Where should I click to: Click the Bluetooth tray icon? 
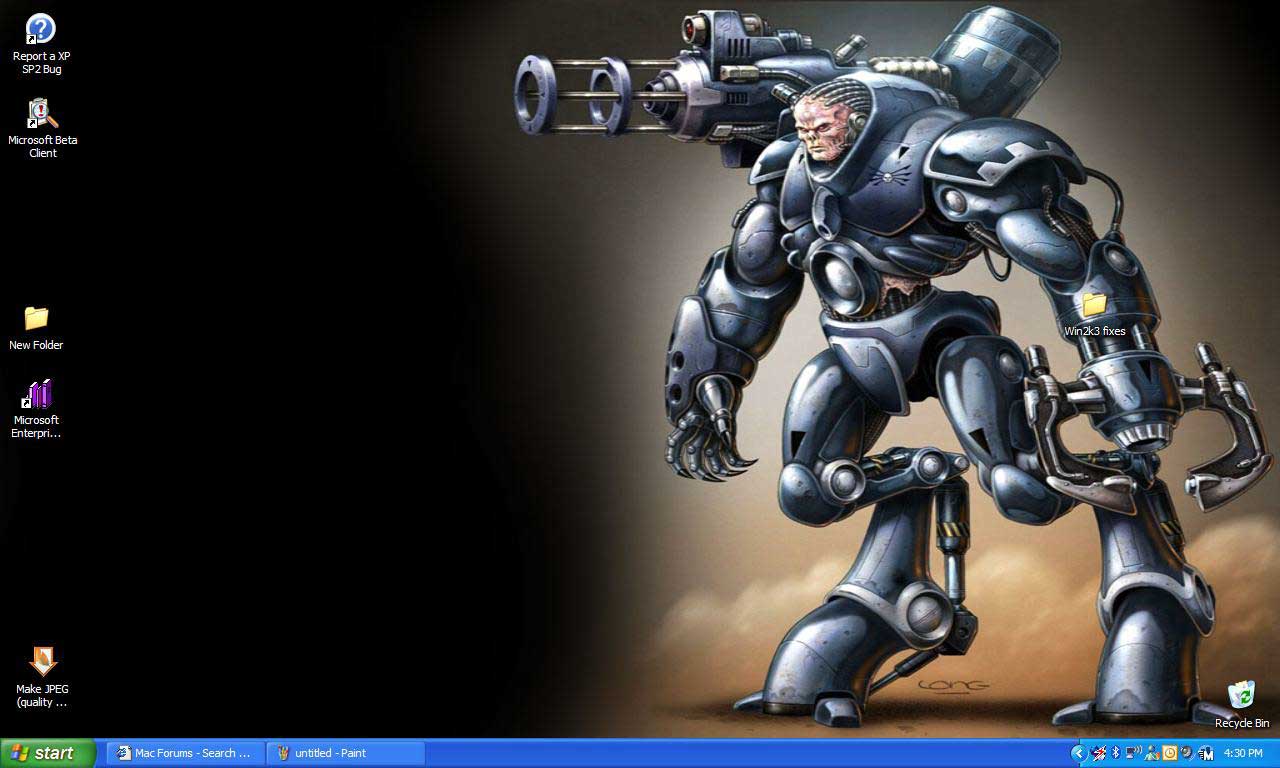coord(1116,753)
